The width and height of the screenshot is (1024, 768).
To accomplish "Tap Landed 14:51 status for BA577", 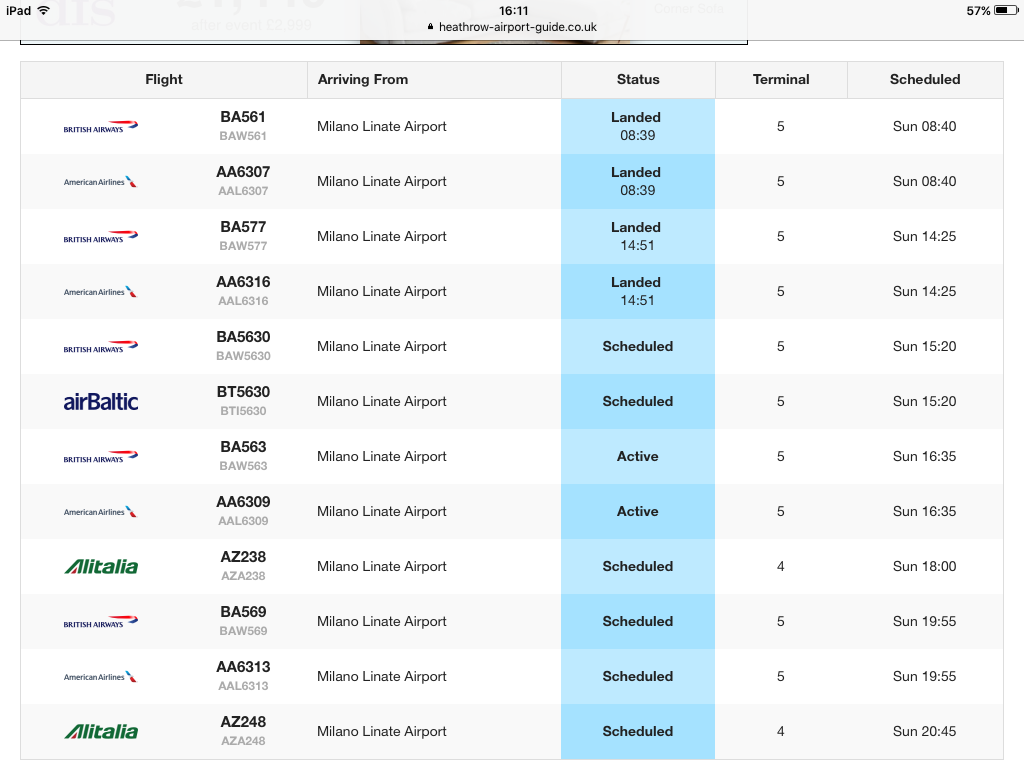I will click(x=637, y=236).
